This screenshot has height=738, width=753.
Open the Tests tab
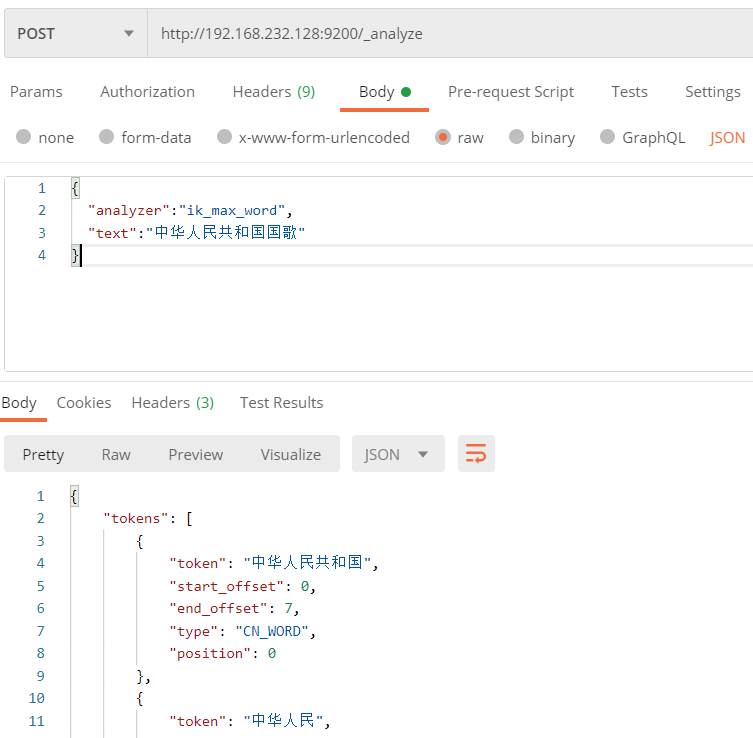point(629,92)
